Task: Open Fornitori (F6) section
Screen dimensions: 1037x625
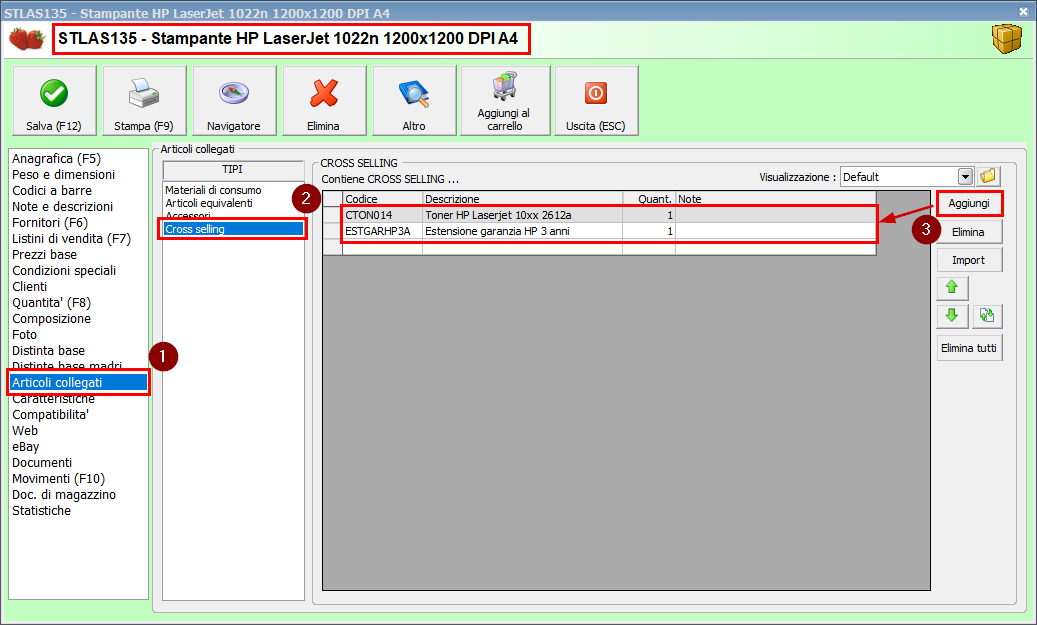Action: coord(50,223)
